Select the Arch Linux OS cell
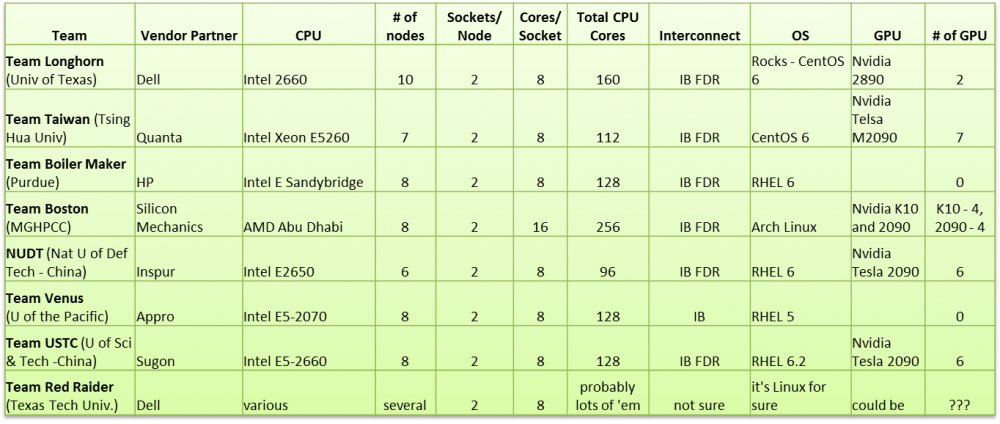Viewport: 1000px width, 424px height. point(783,227)
